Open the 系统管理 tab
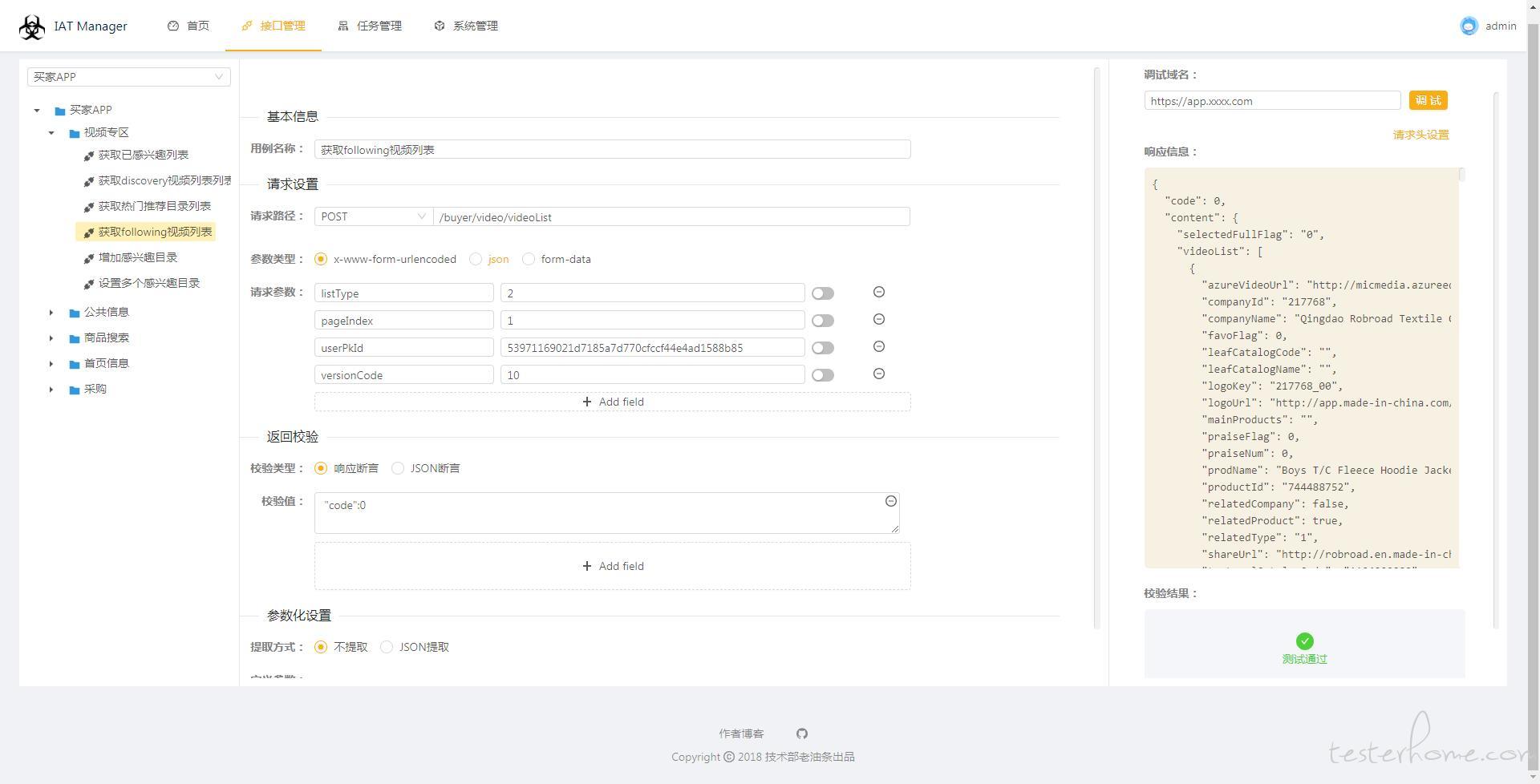Image resolution: width=1540 pixels, height=784 pixels. click(466, 26)
